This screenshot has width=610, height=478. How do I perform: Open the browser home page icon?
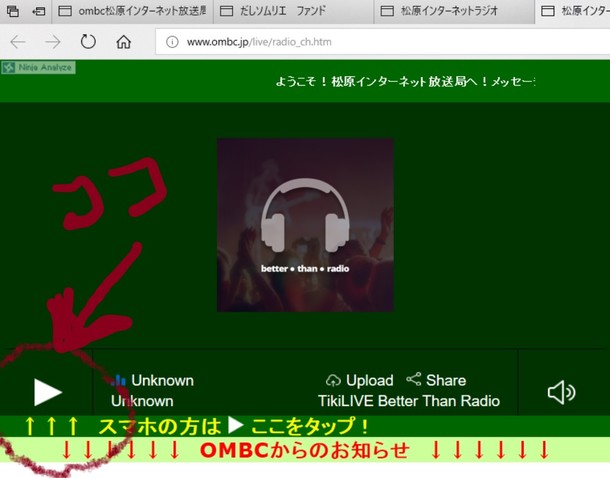(x=123, y=42)
